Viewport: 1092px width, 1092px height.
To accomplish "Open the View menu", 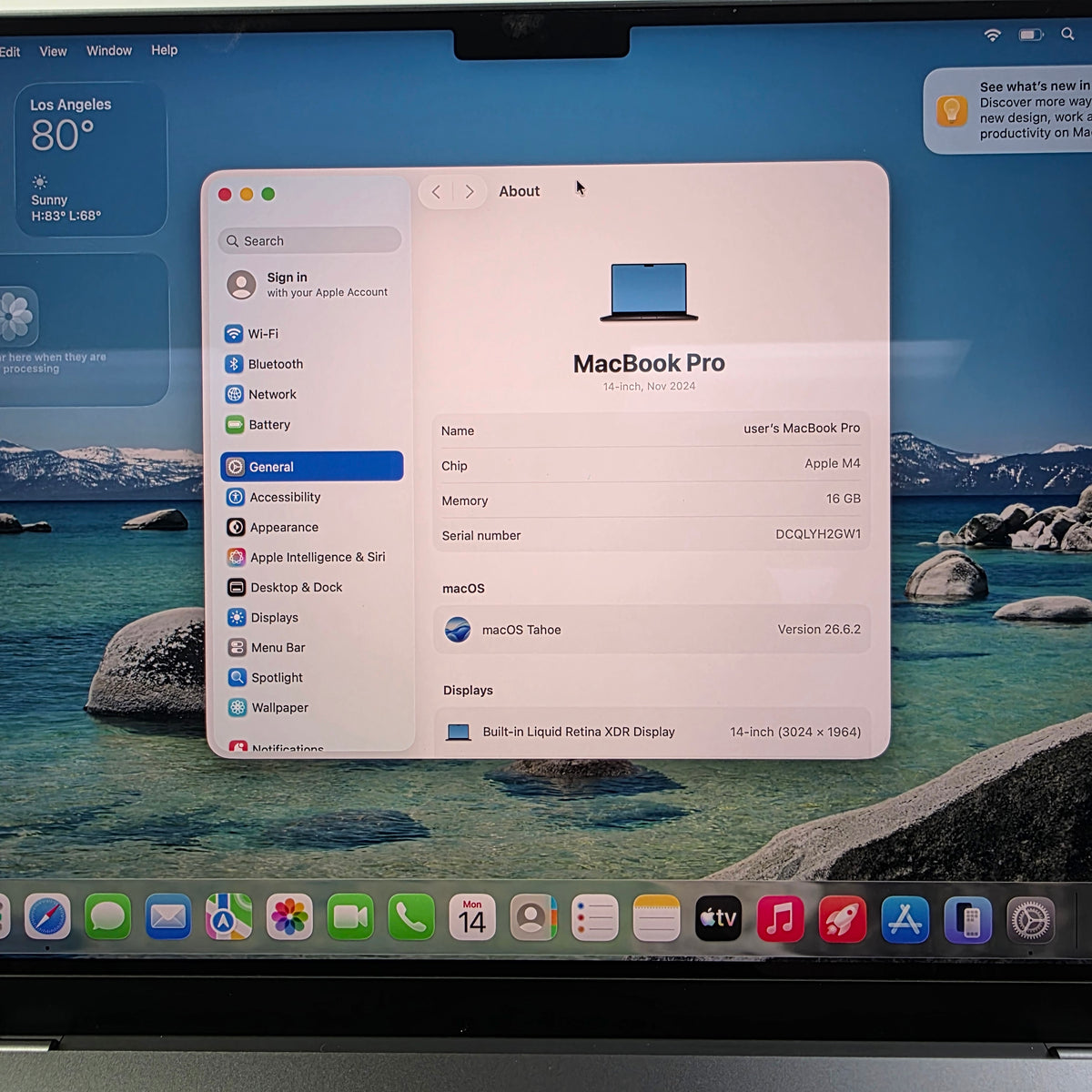I will coord(53,51).
